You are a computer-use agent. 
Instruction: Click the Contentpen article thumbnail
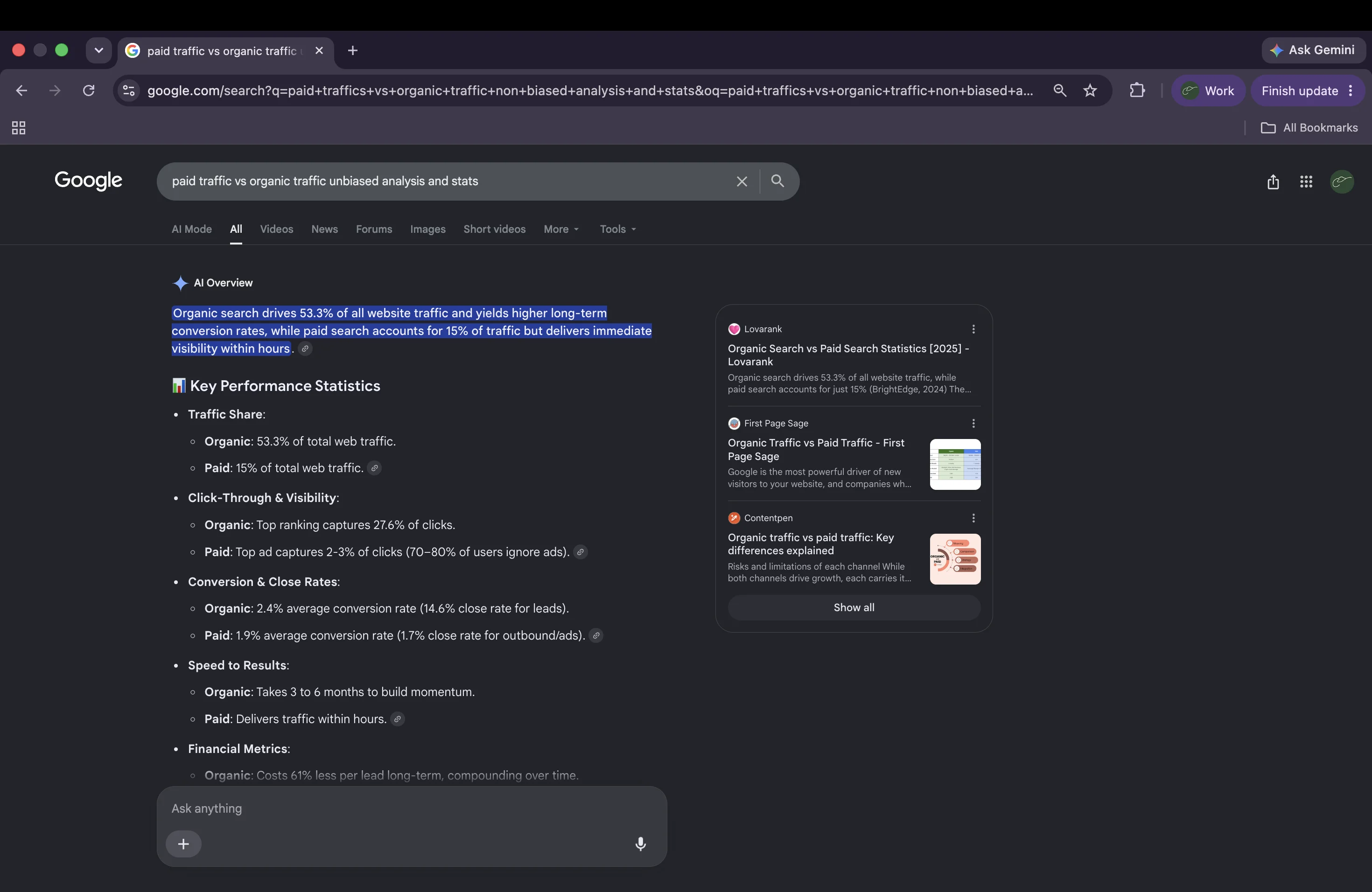(955, 559)
